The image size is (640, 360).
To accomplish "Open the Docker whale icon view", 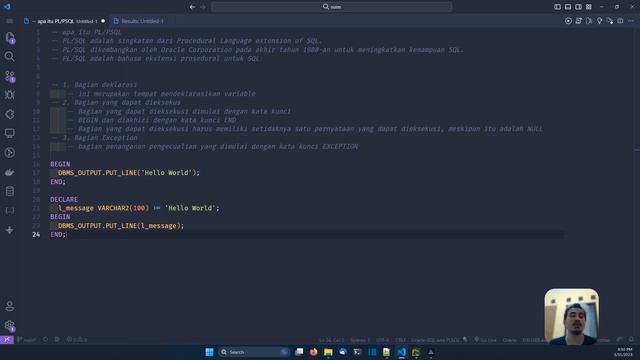I will 10,172.
